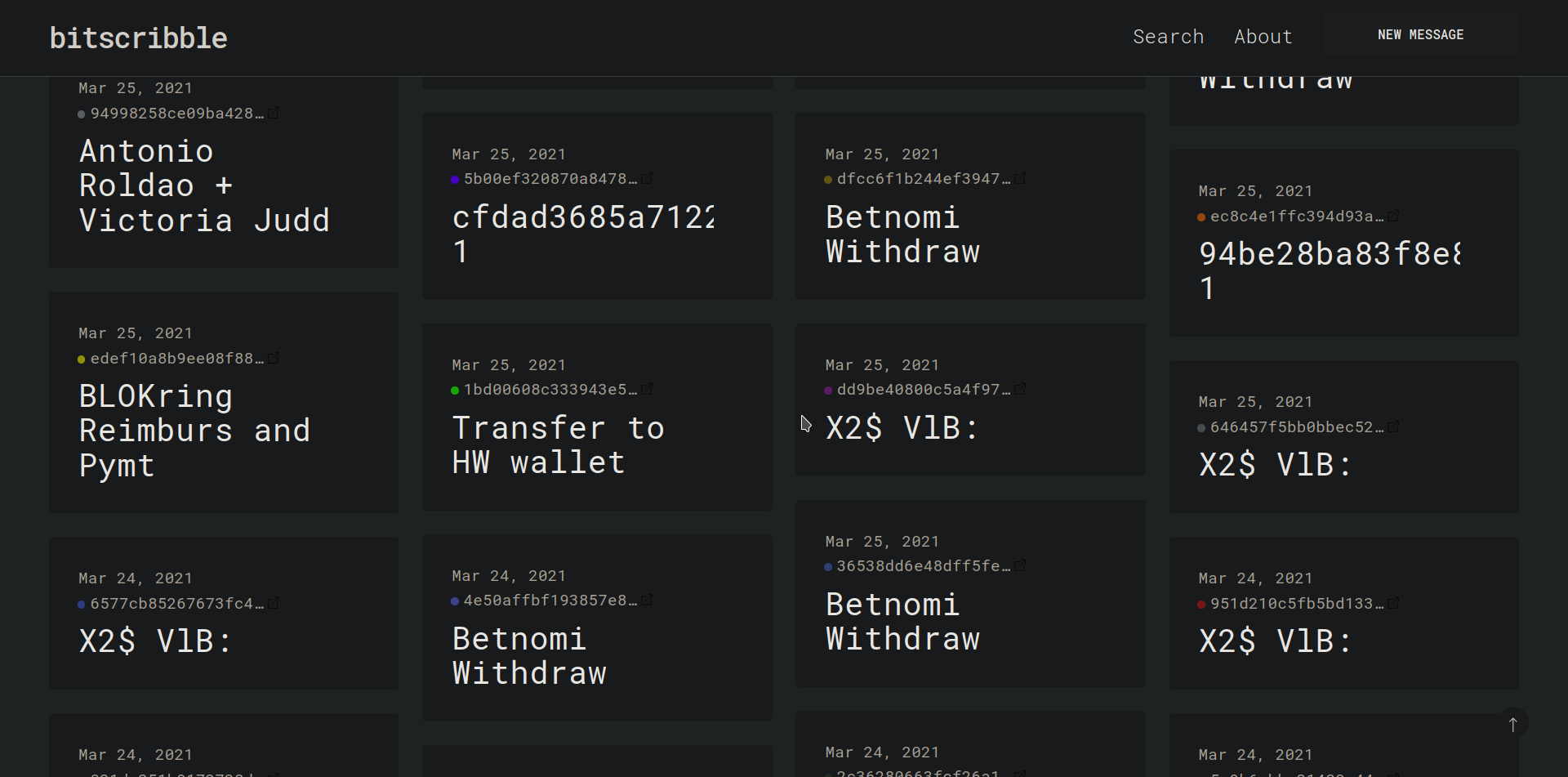Open external link icon beside 646457f5bb0bbec52 hash

tap(1393, 426)
